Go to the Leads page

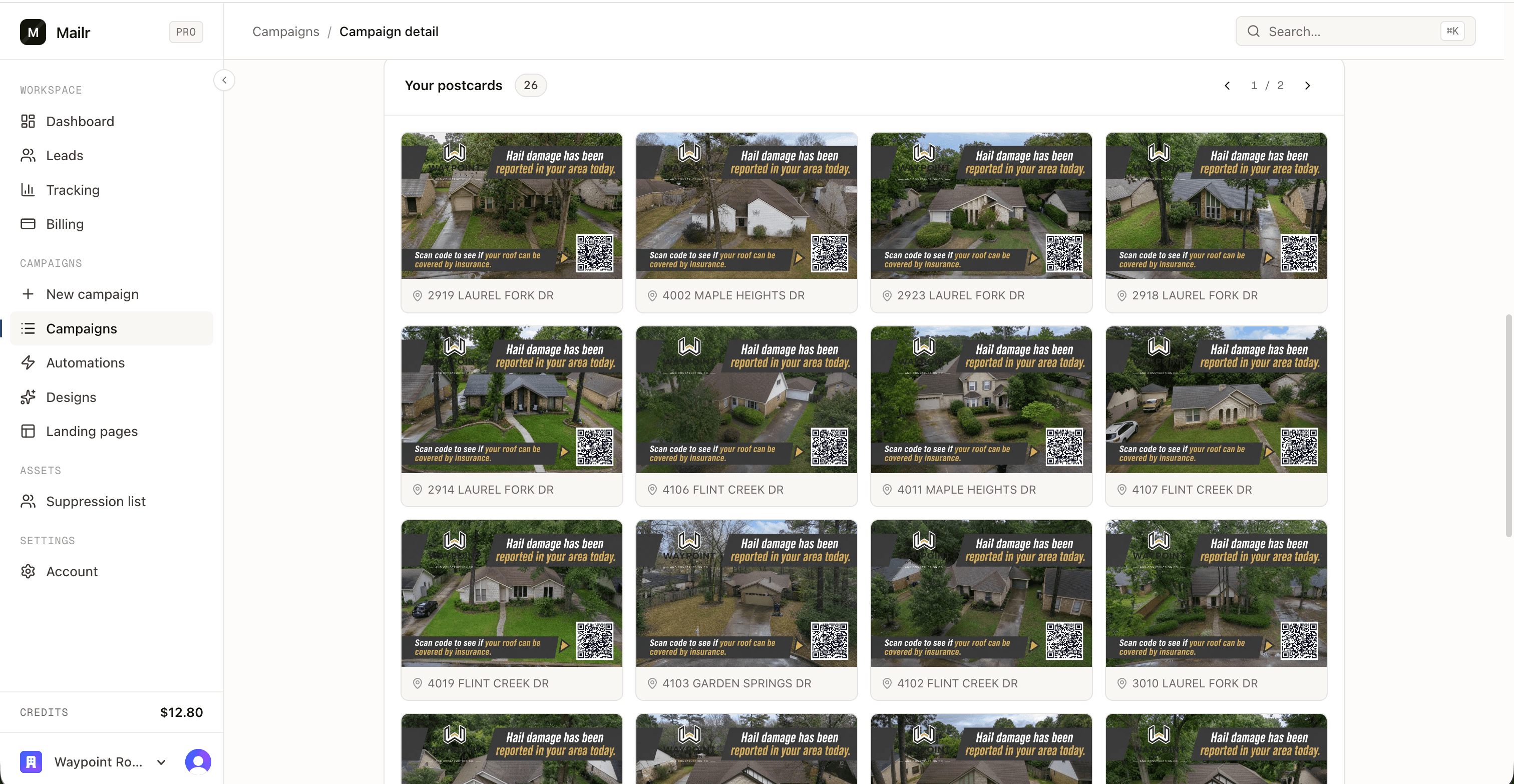[112, 155]
